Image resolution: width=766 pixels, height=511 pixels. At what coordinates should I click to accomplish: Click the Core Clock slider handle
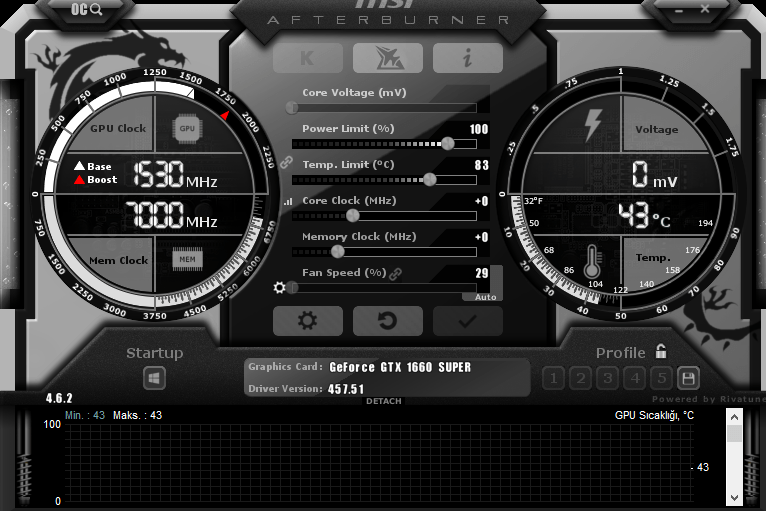point(353,215)
